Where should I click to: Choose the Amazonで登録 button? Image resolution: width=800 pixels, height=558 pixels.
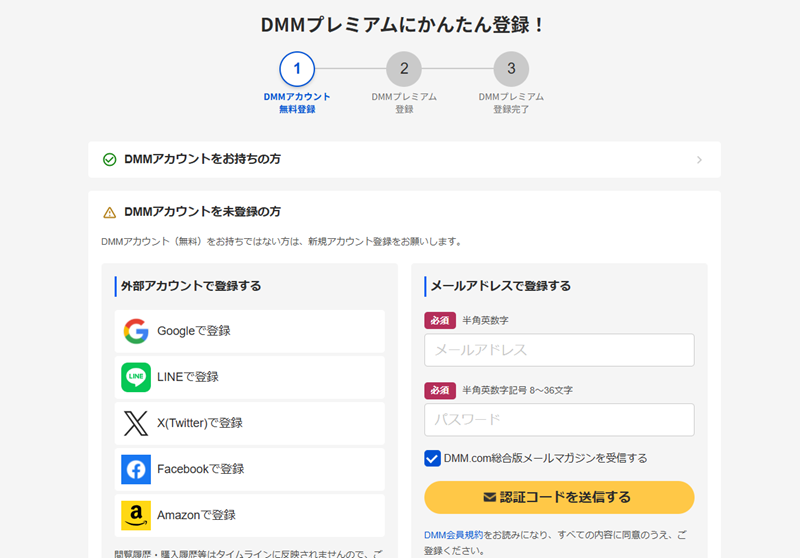(x=249, y=515)
